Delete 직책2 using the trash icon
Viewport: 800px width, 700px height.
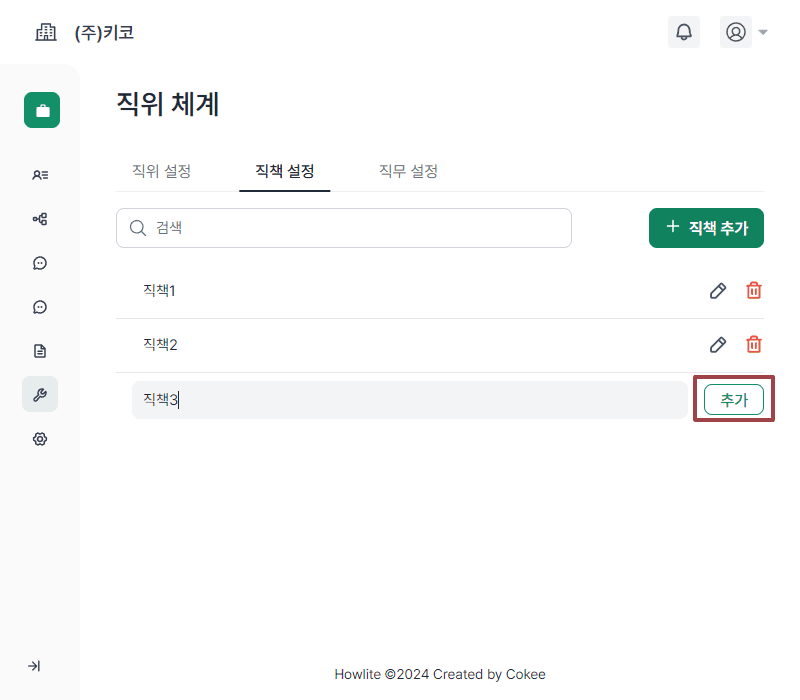754,344
